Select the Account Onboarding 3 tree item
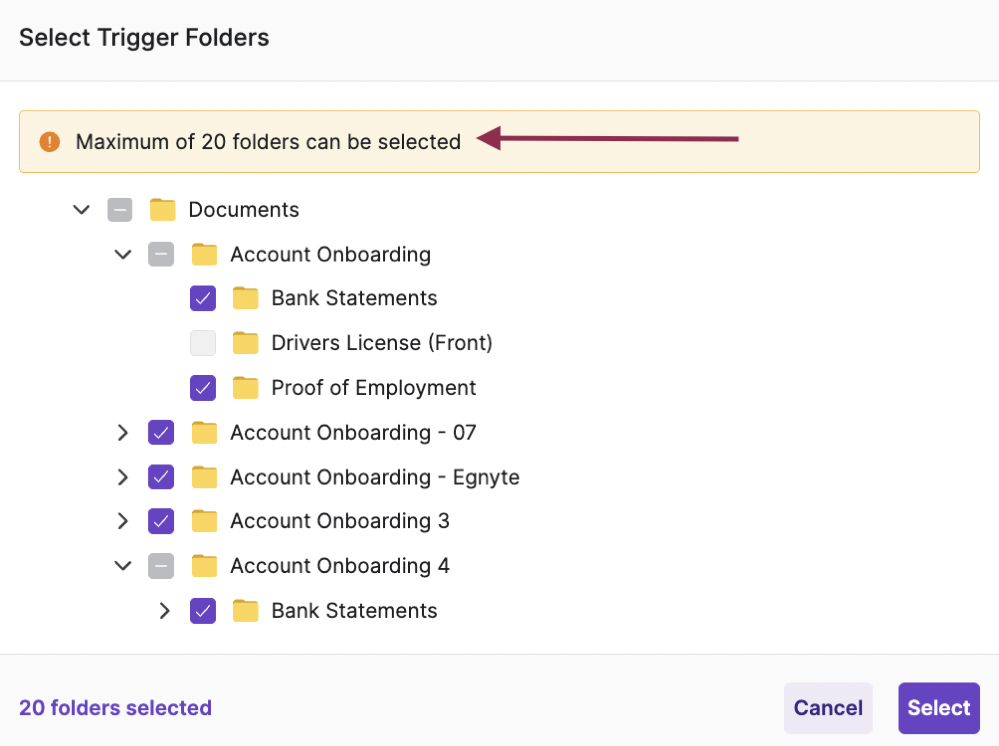 tap(339, 521)
